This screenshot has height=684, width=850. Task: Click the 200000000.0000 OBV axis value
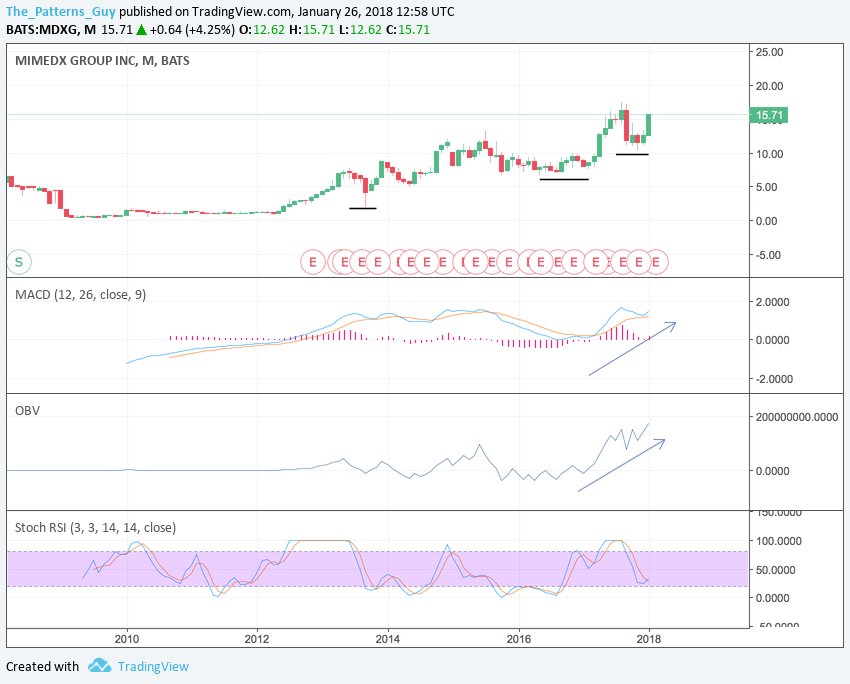click(797, 417)
